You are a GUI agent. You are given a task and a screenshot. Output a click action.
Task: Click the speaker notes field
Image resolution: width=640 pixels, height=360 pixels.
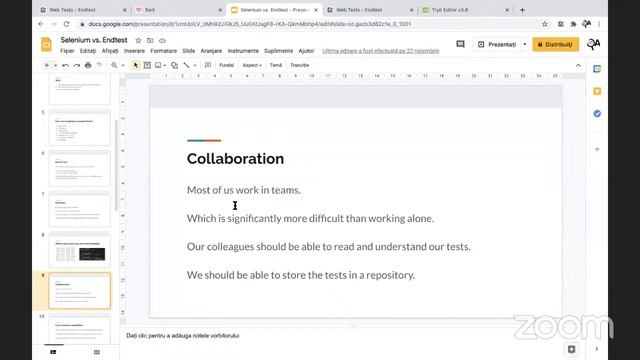(x=353, y=336)
